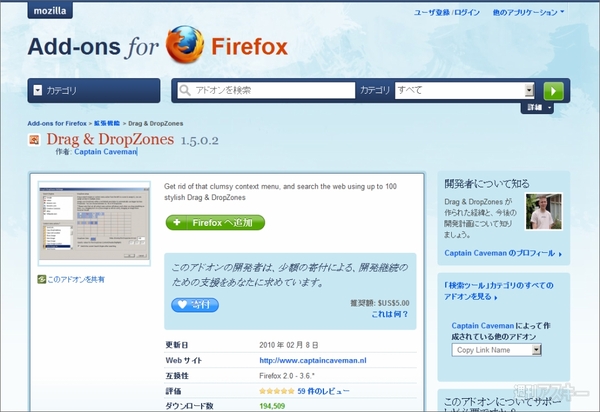Click the five-star rating icons

point(277,391)
